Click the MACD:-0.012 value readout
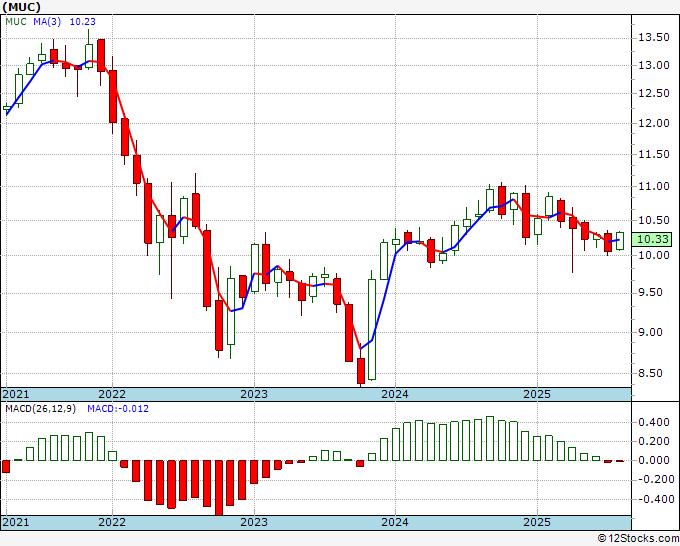 (118, 409)
